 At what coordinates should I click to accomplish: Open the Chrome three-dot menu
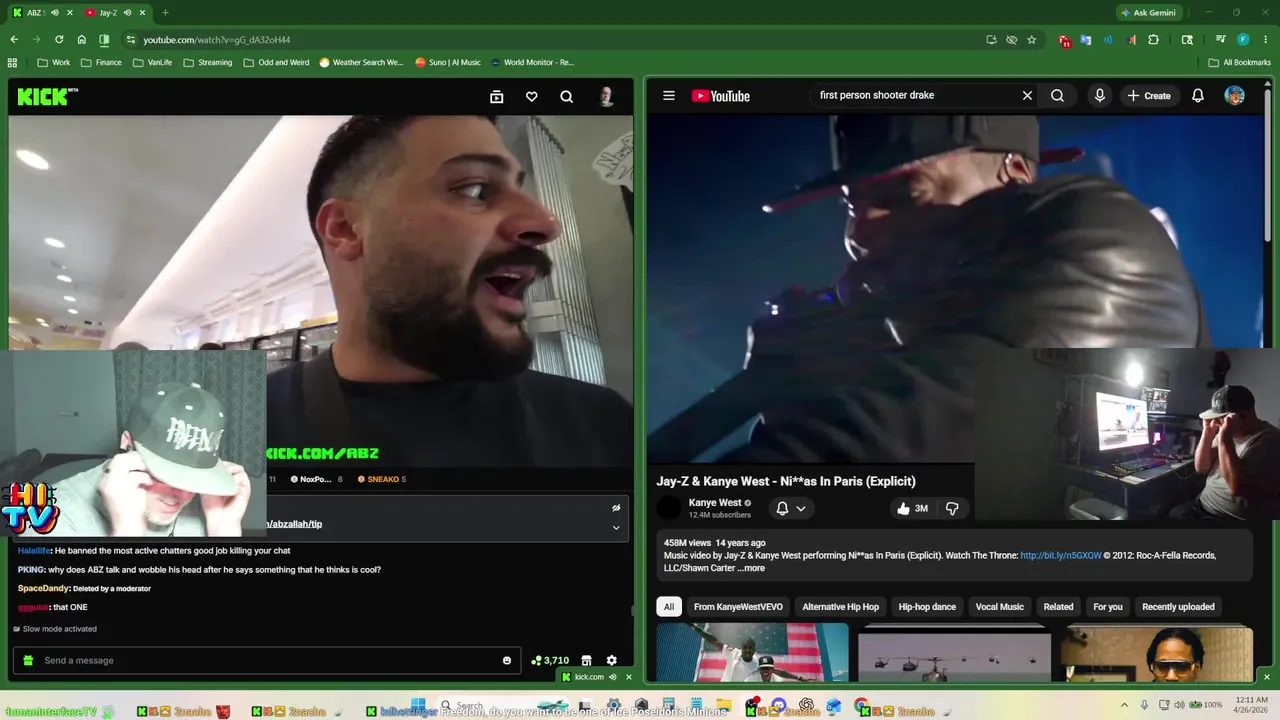pos(1265,40)
